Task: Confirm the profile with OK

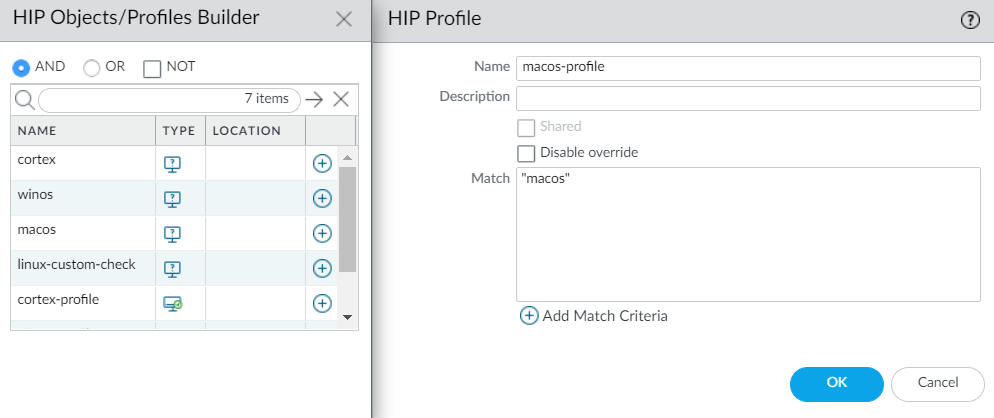Action: (836, 383)
